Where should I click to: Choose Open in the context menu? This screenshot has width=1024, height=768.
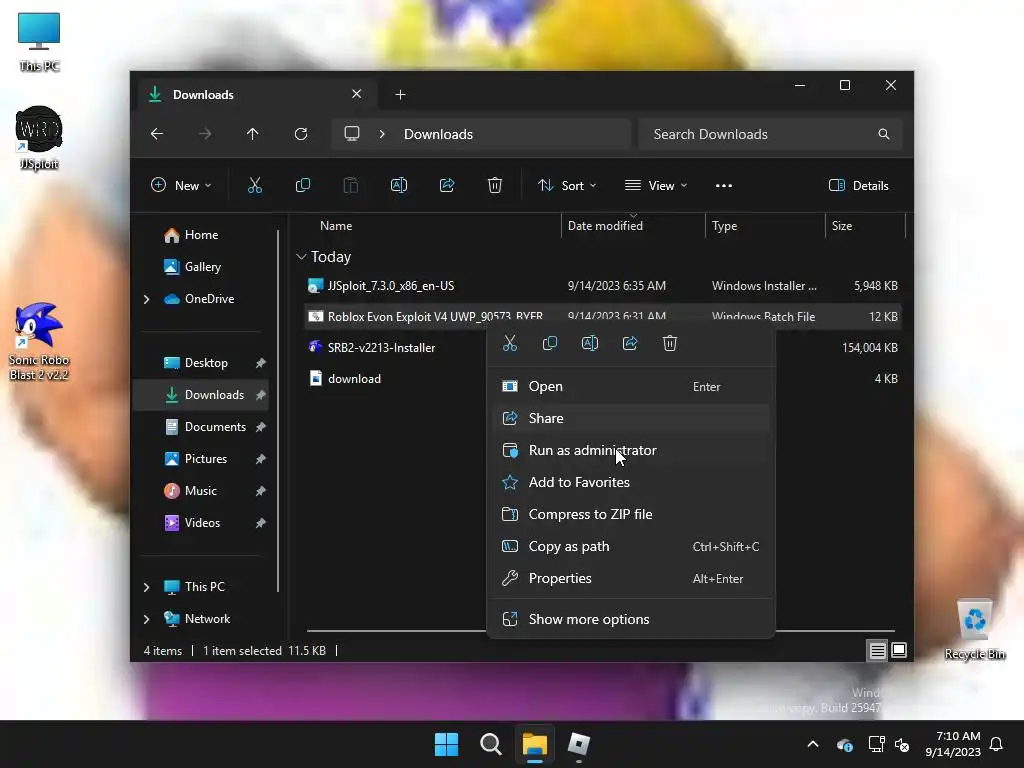coord(631,387)
